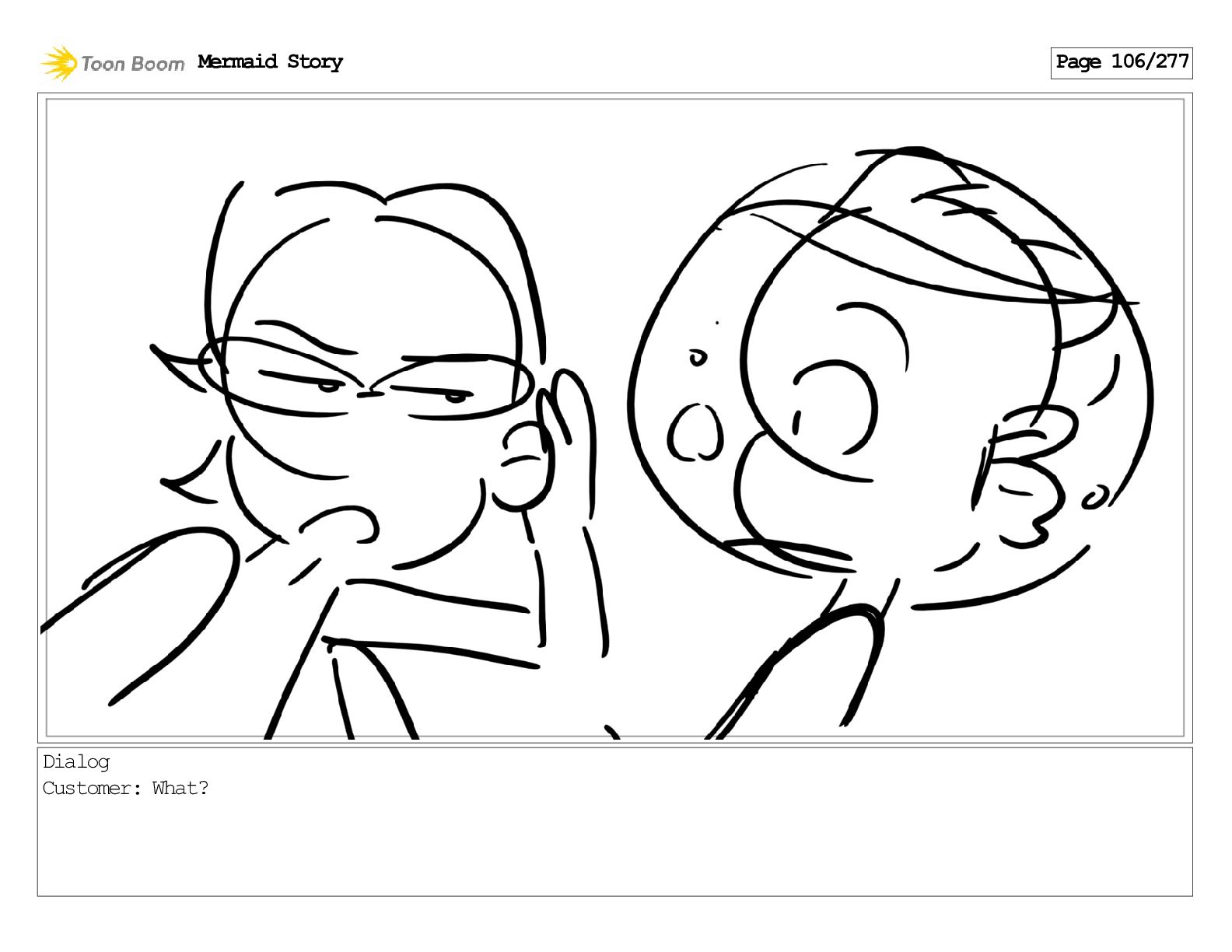Viewport: 1232px width, 952px height.
Task: Click the 'Toon Boom' wordmark text
Action: click(133, 64)
